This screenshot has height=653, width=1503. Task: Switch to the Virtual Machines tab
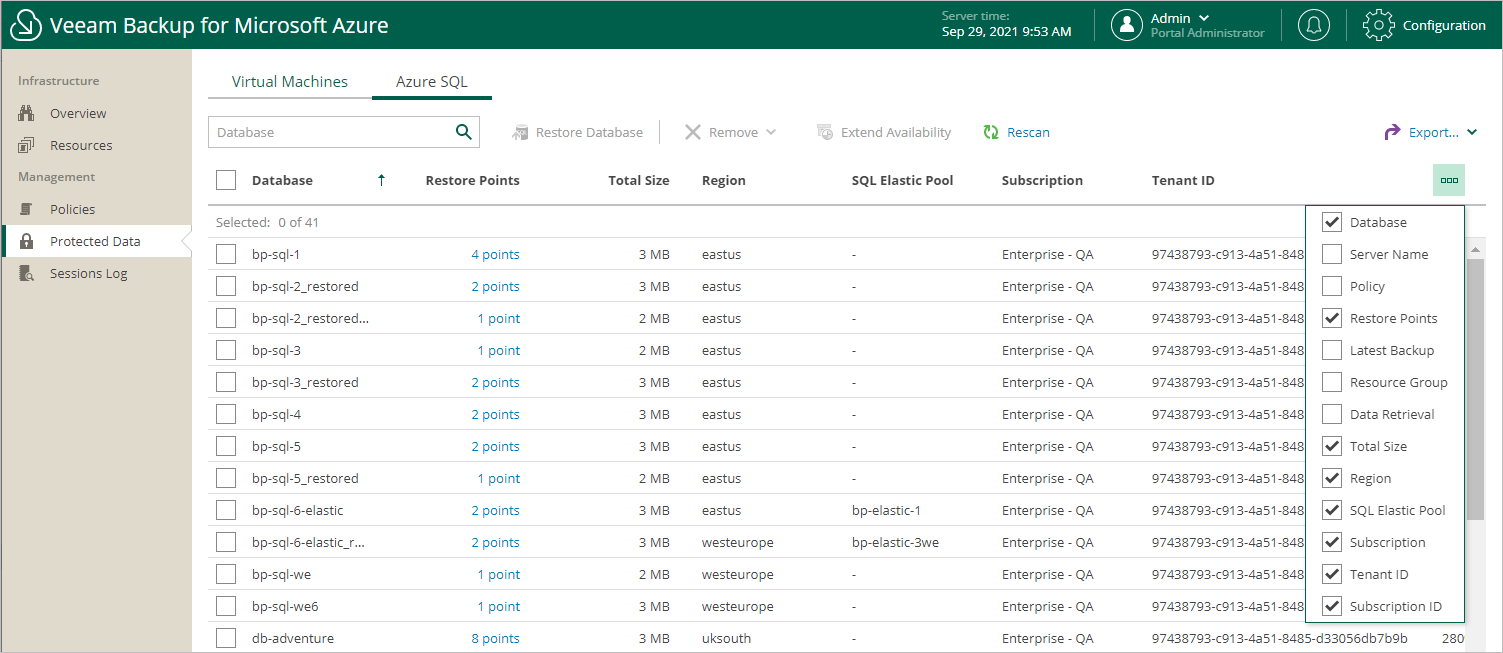[290, 82]
